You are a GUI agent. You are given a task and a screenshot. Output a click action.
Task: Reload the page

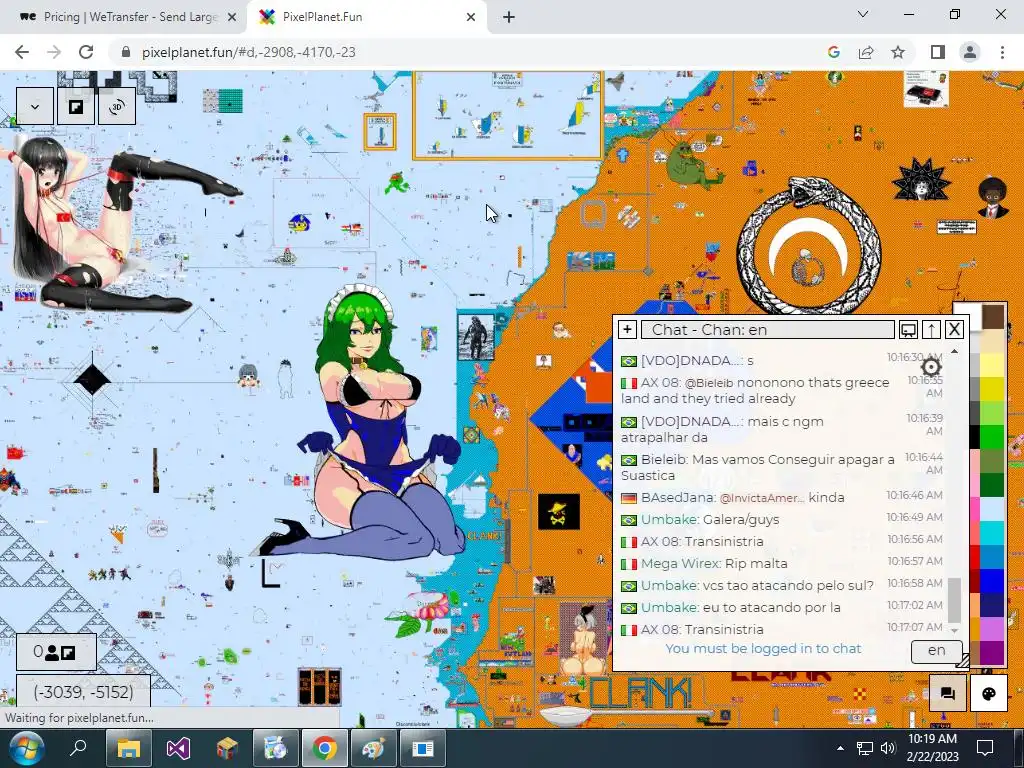tap(86, 52)
